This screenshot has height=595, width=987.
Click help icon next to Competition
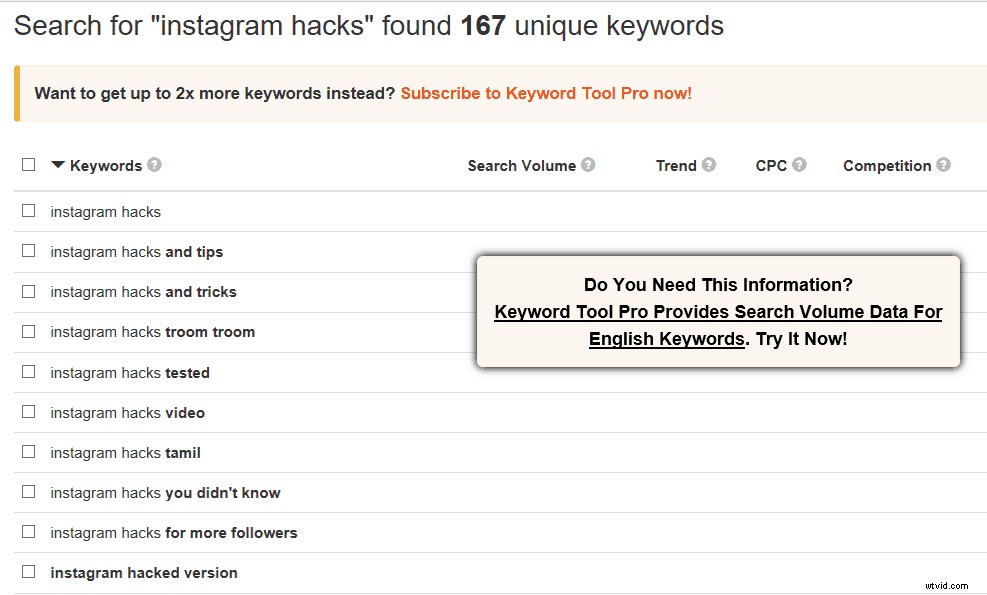point(943,165)
